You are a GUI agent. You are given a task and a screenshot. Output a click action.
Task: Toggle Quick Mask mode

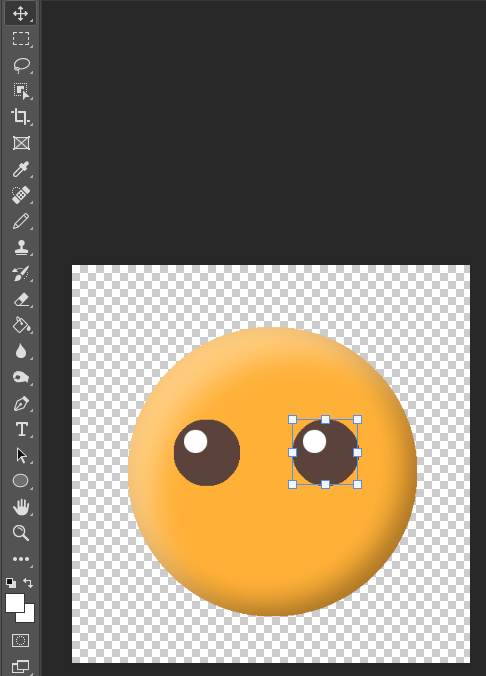[x=20, y=640]
